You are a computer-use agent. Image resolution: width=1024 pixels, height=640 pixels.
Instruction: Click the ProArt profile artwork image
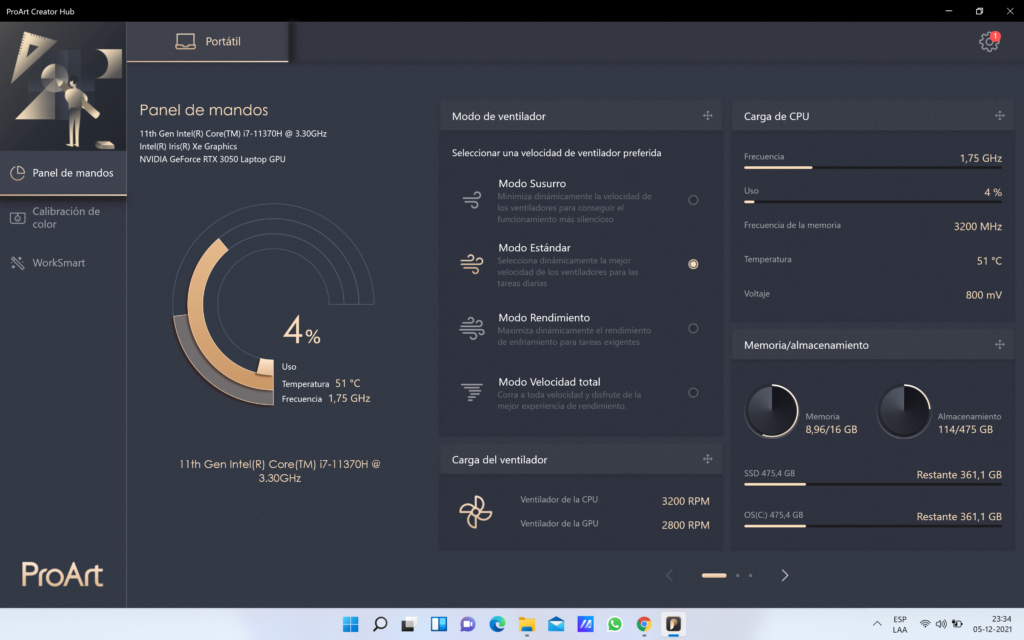click(x=63, y=88)
